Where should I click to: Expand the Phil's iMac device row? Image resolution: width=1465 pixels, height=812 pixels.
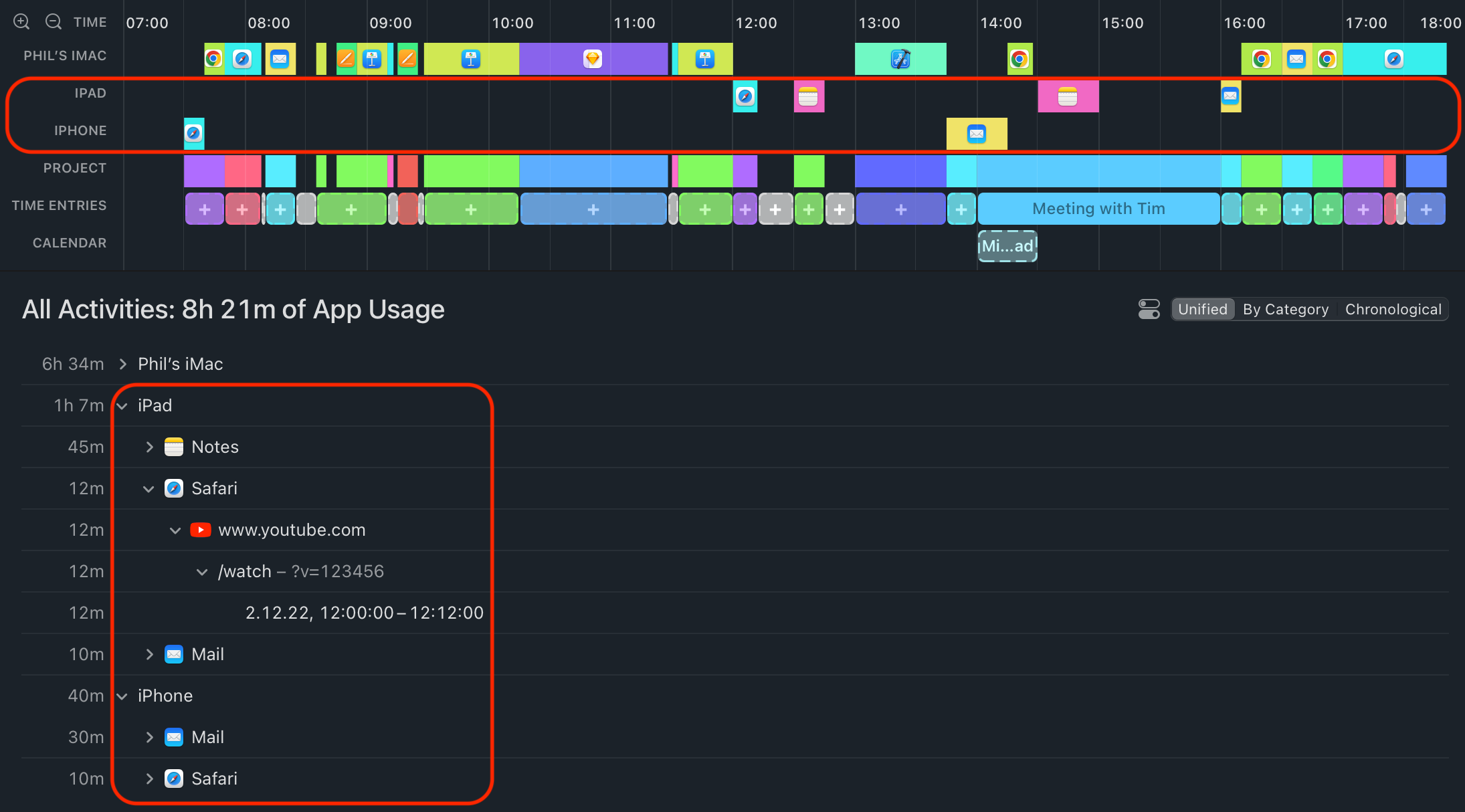coord(123,364)
